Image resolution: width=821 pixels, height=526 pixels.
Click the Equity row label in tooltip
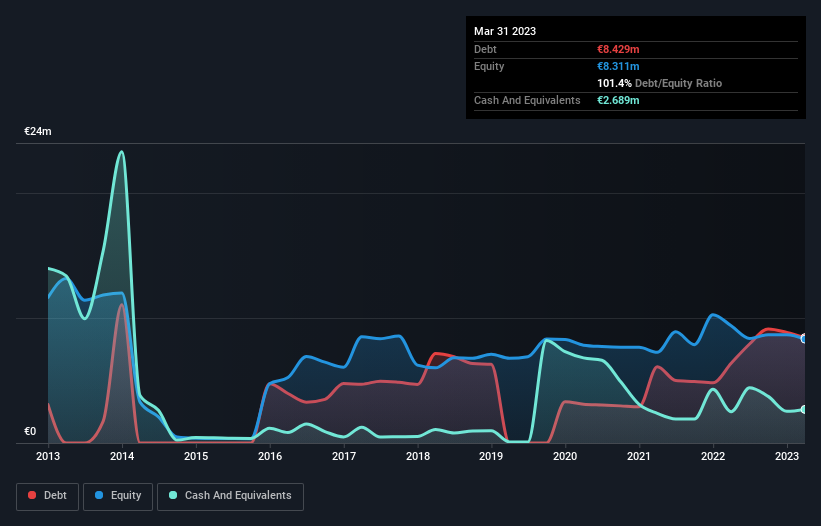coord(489,66)
